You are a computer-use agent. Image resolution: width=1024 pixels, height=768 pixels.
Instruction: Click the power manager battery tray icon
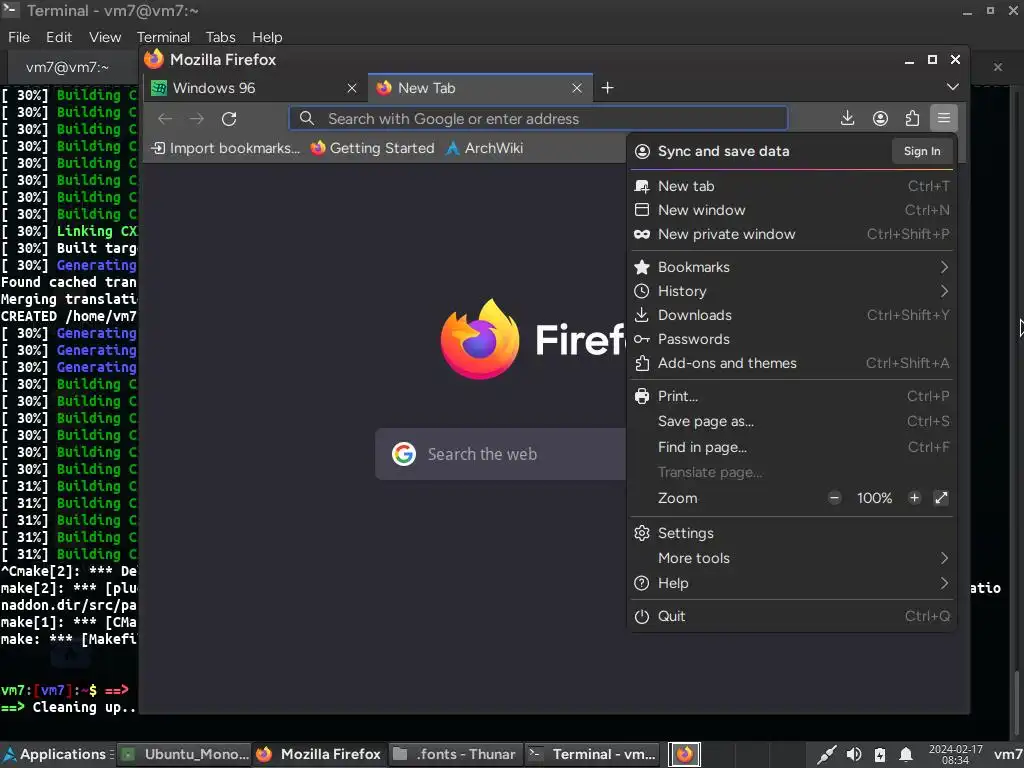(x=880, y=755)
